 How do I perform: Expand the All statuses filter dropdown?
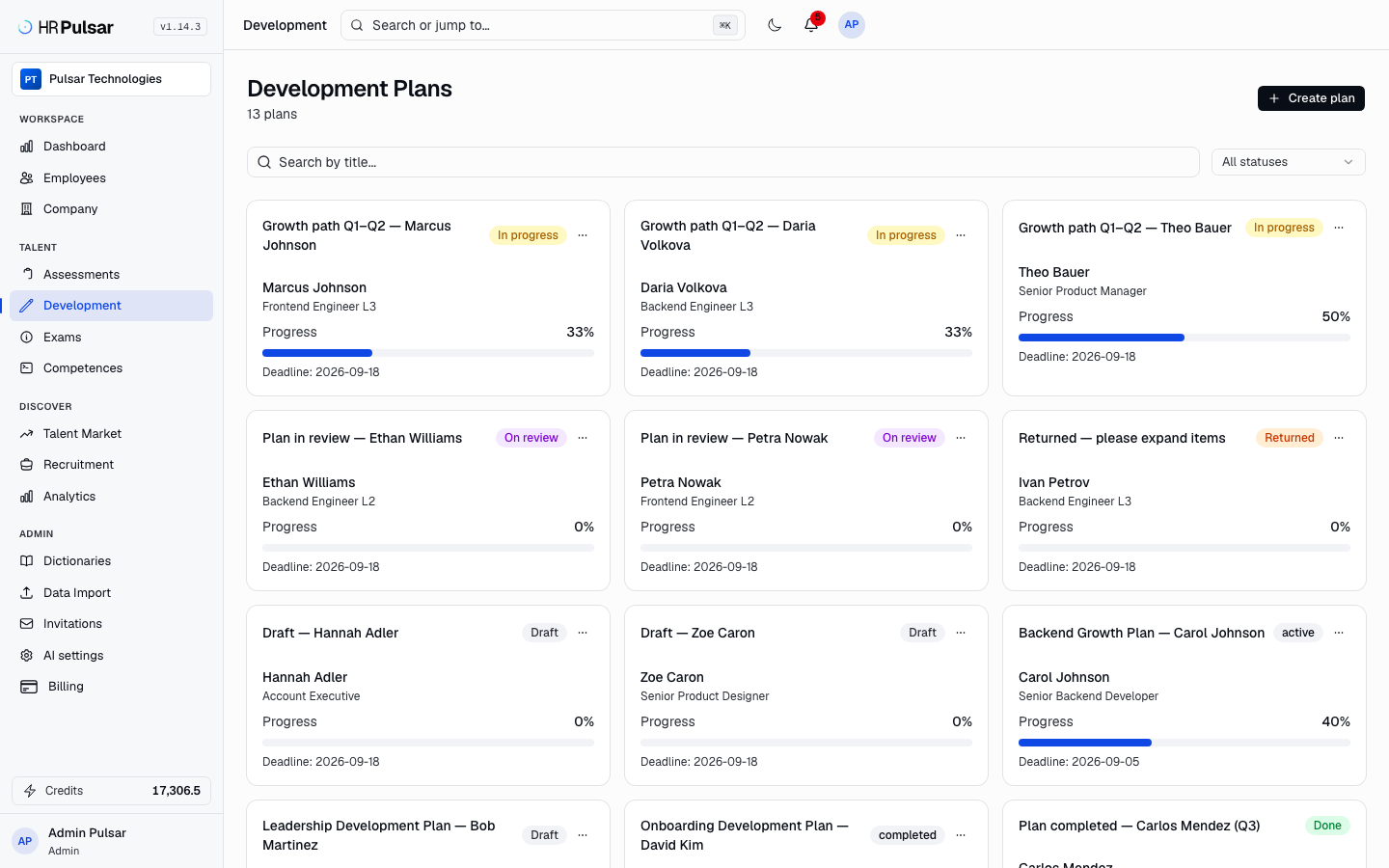(1289, 162)
